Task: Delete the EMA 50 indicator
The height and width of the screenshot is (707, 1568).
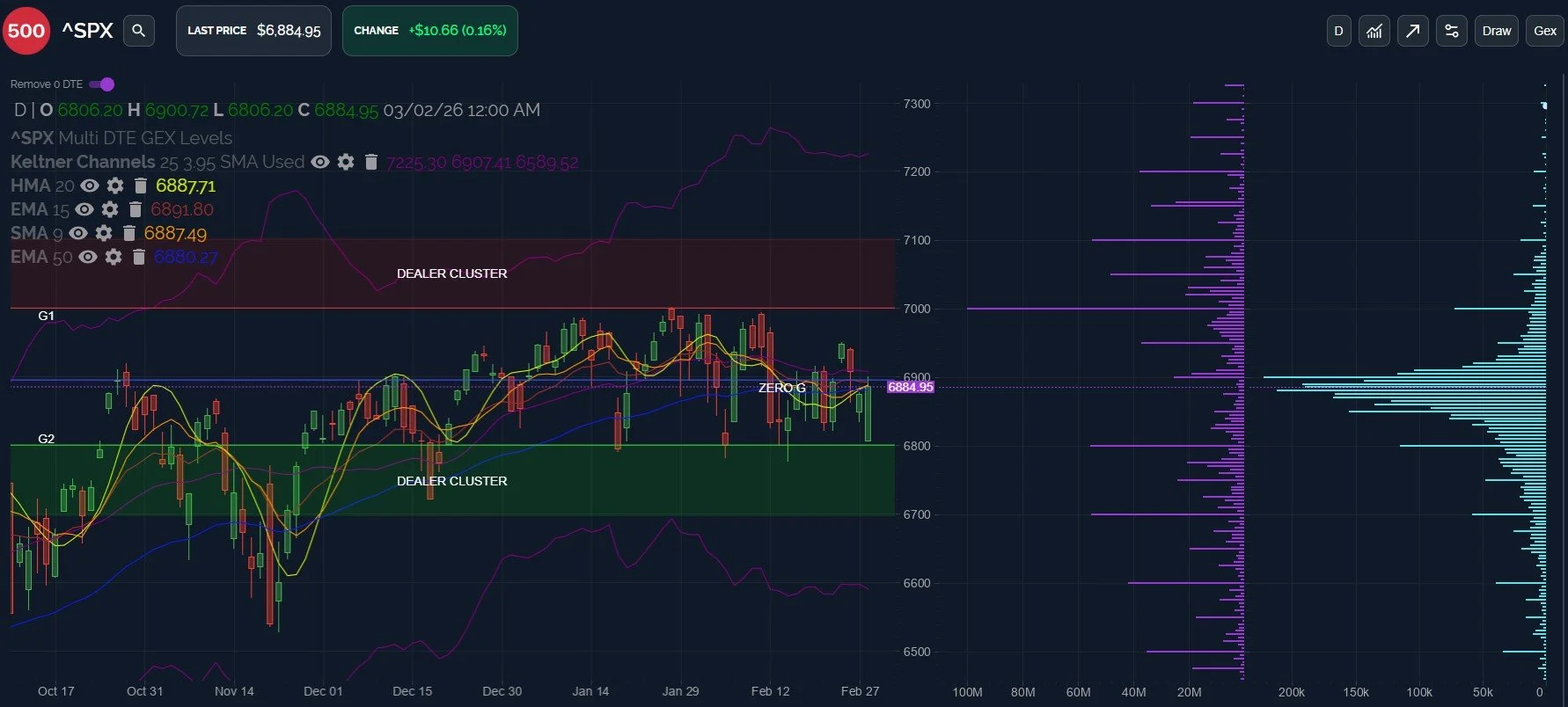Action: (138, 257)
